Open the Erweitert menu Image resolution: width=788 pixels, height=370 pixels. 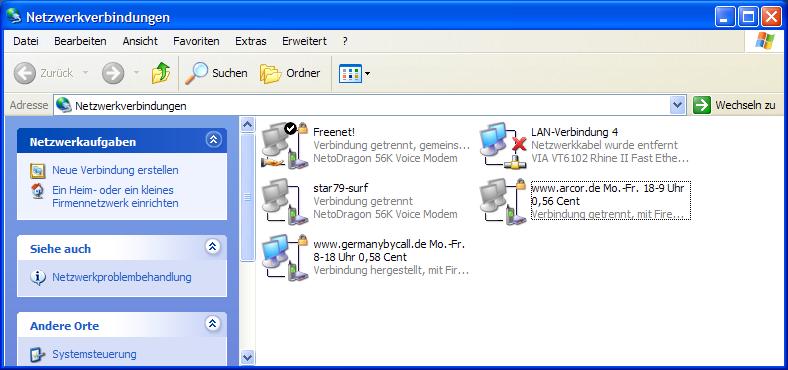(x=305, y=41)
